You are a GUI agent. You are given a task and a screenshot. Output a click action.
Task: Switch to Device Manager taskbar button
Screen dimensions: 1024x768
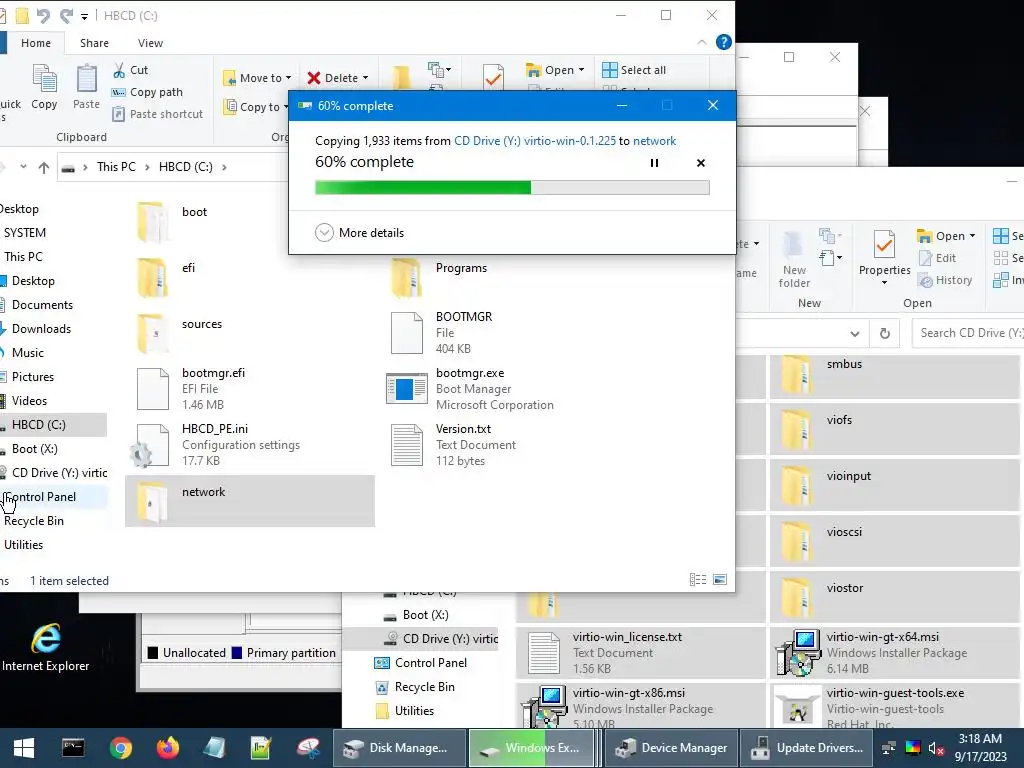(671, 748)
